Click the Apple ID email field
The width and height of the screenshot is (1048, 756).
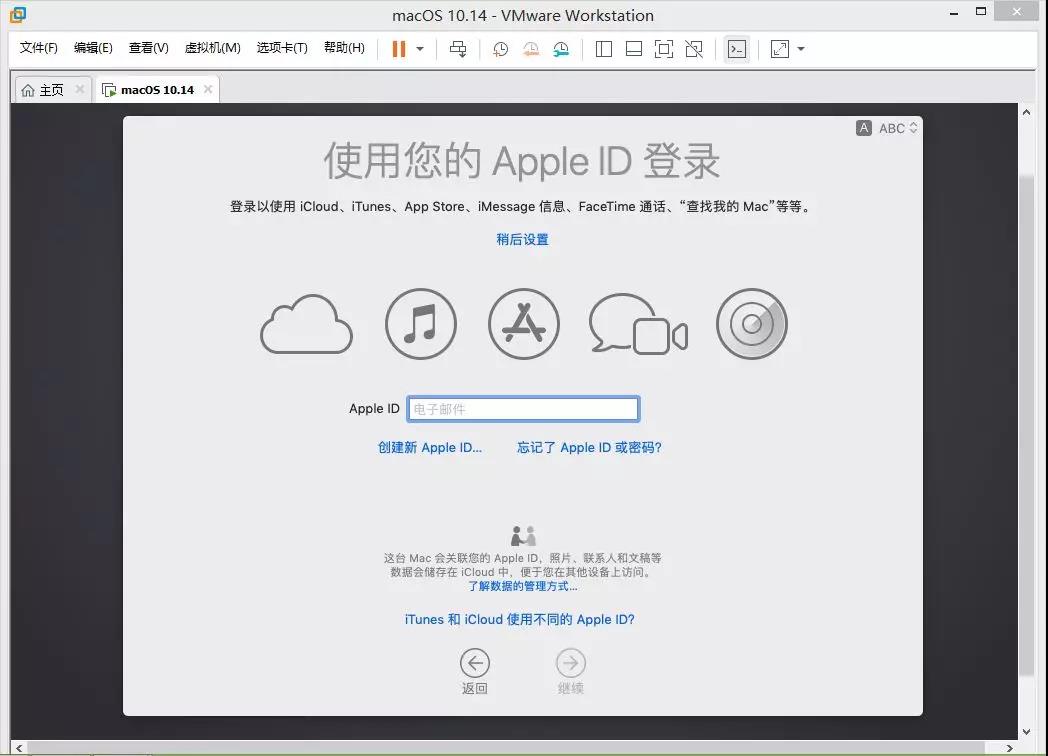point(523,409)
